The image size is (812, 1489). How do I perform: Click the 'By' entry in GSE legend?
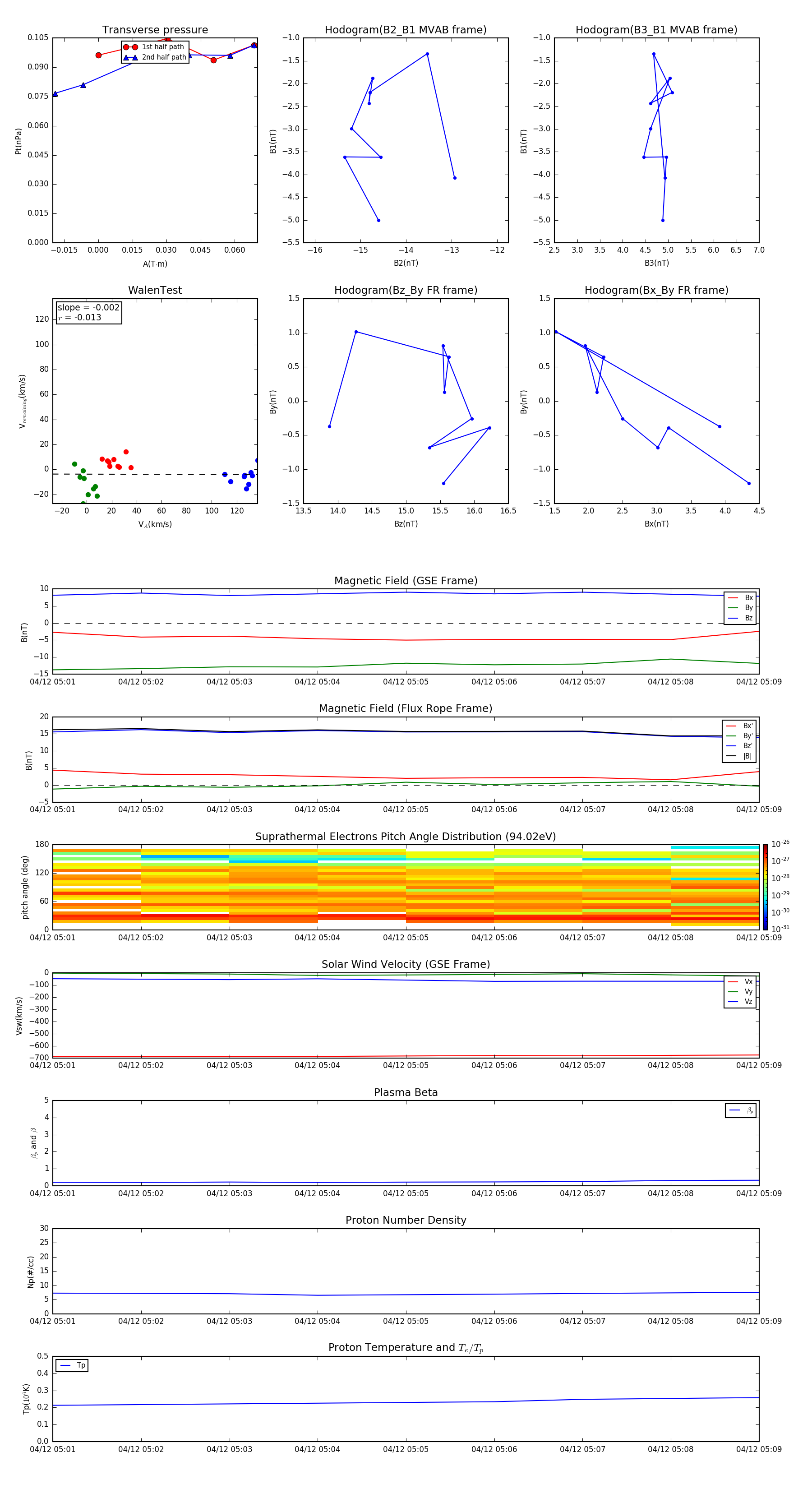tap(740, 608)
